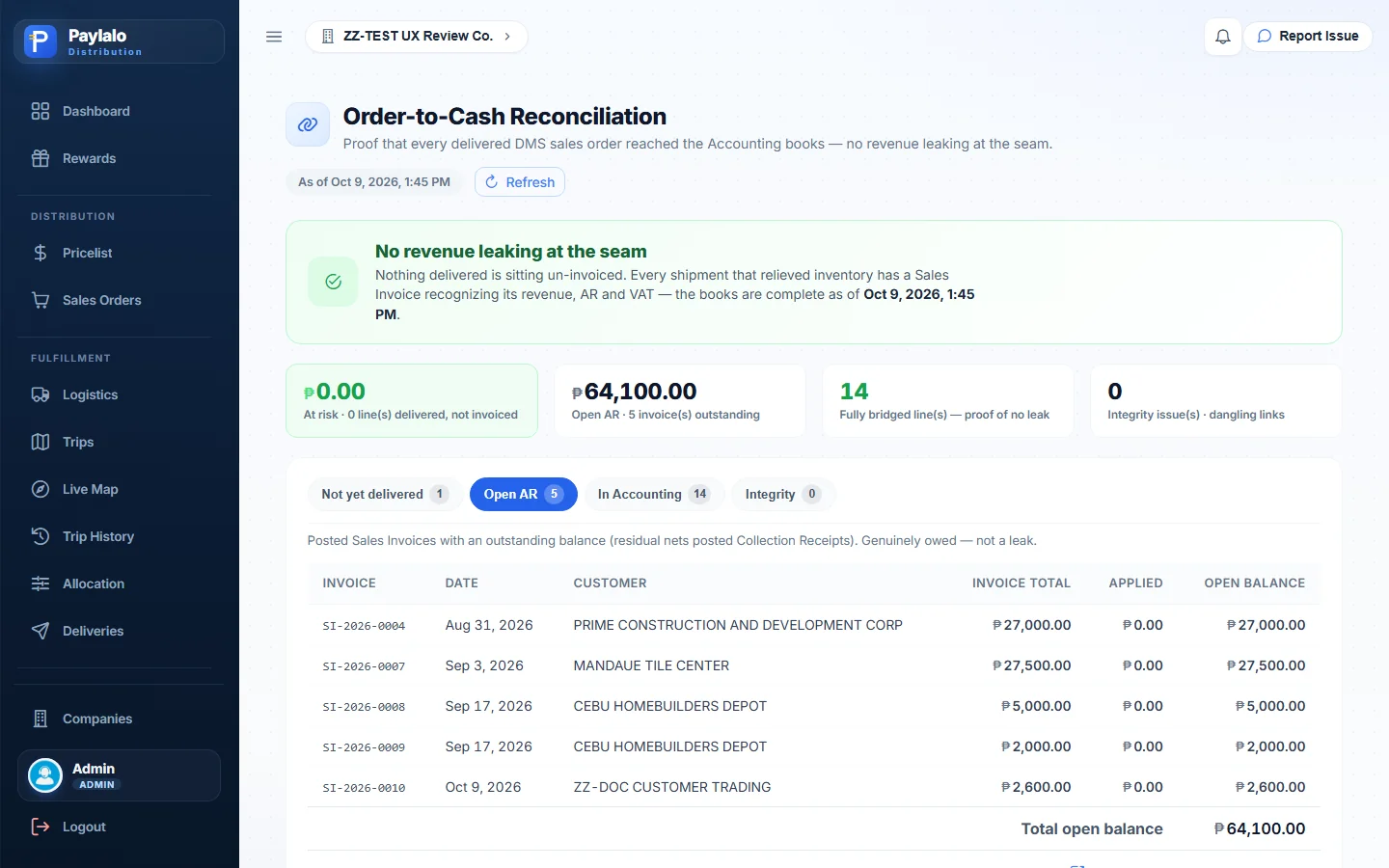The height and width of the screenshot is (868, 1389).
Task: Click invoice SI-2026-0009
Action: 364,747
